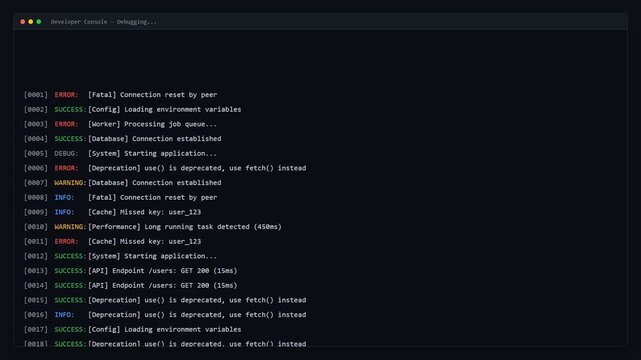This screenshot has height=360, width=641.
Task: Select line number [0016]
Action: coord(36,315)
